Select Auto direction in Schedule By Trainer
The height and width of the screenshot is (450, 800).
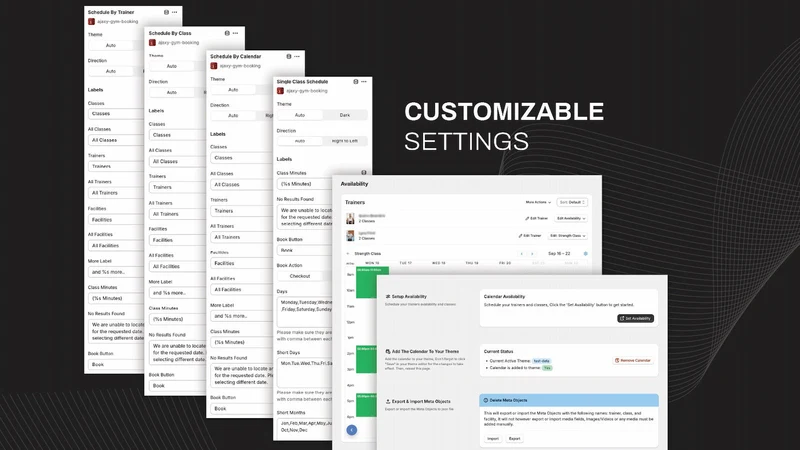(111, 71)
